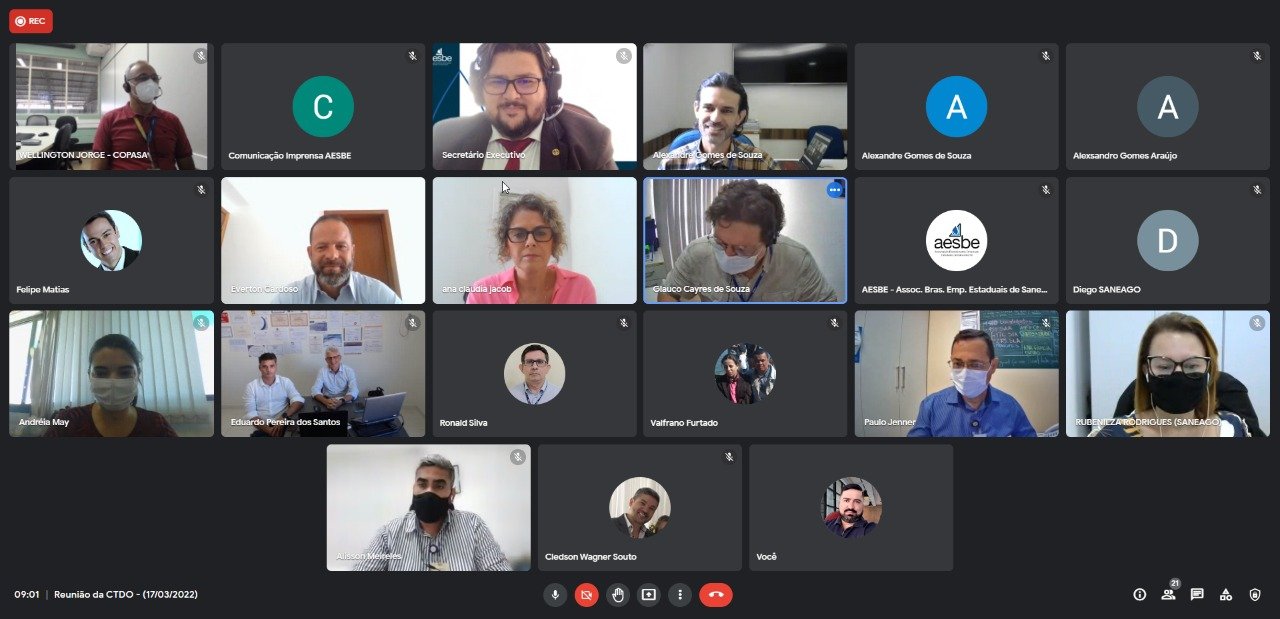Leave the call with red hang-up button
1280x619 pixels.
point(716,595)
